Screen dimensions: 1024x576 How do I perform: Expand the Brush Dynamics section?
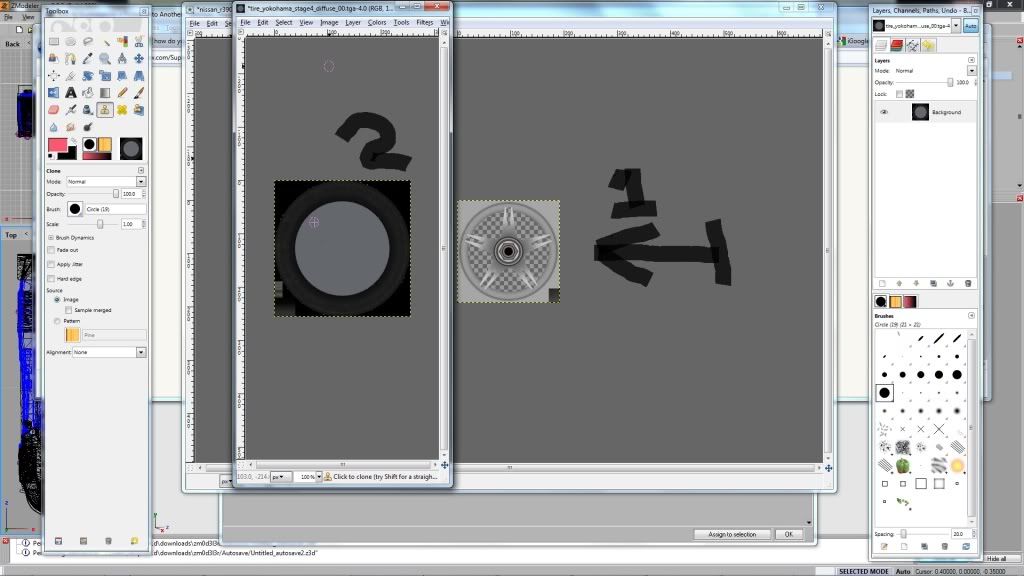point(51,238)
